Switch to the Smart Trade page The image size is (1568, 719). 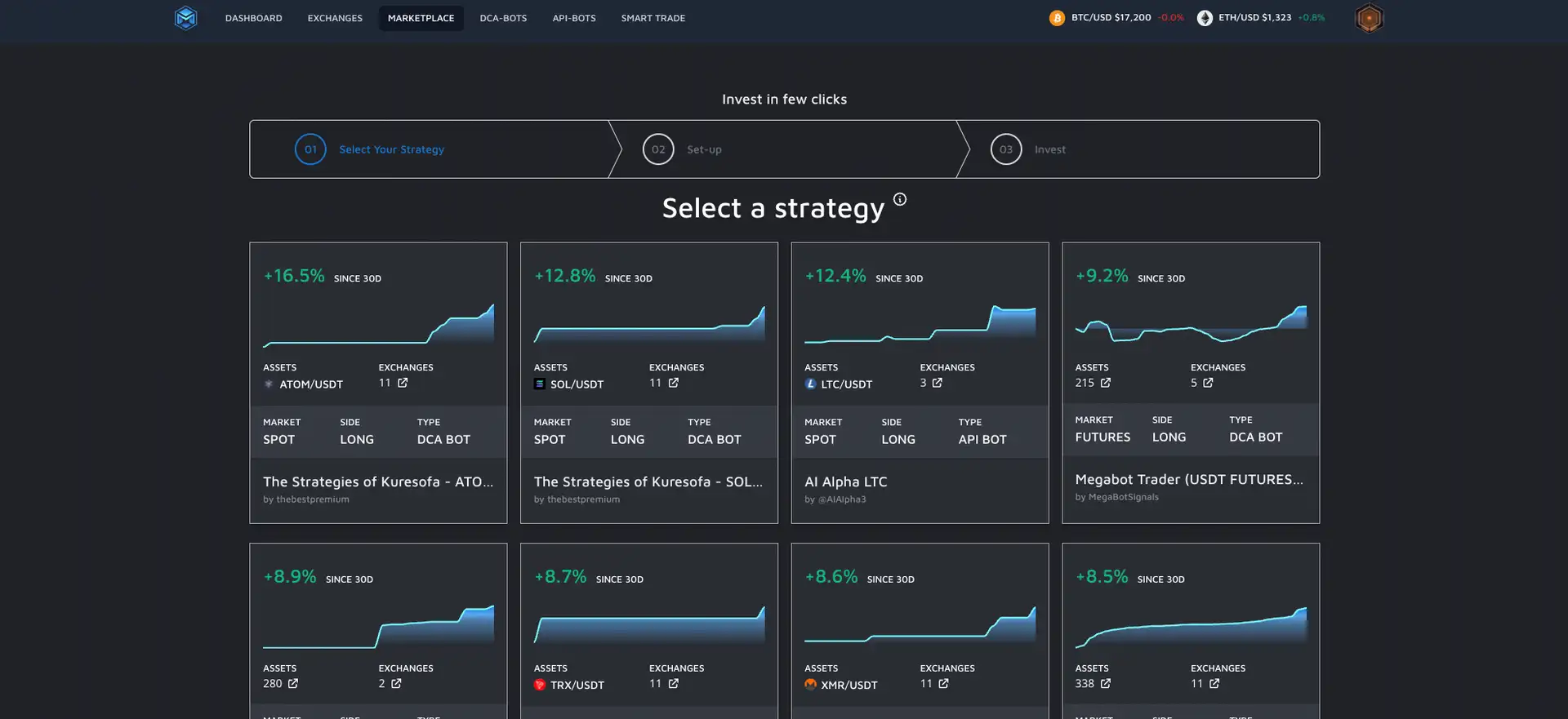pos(653,18)
